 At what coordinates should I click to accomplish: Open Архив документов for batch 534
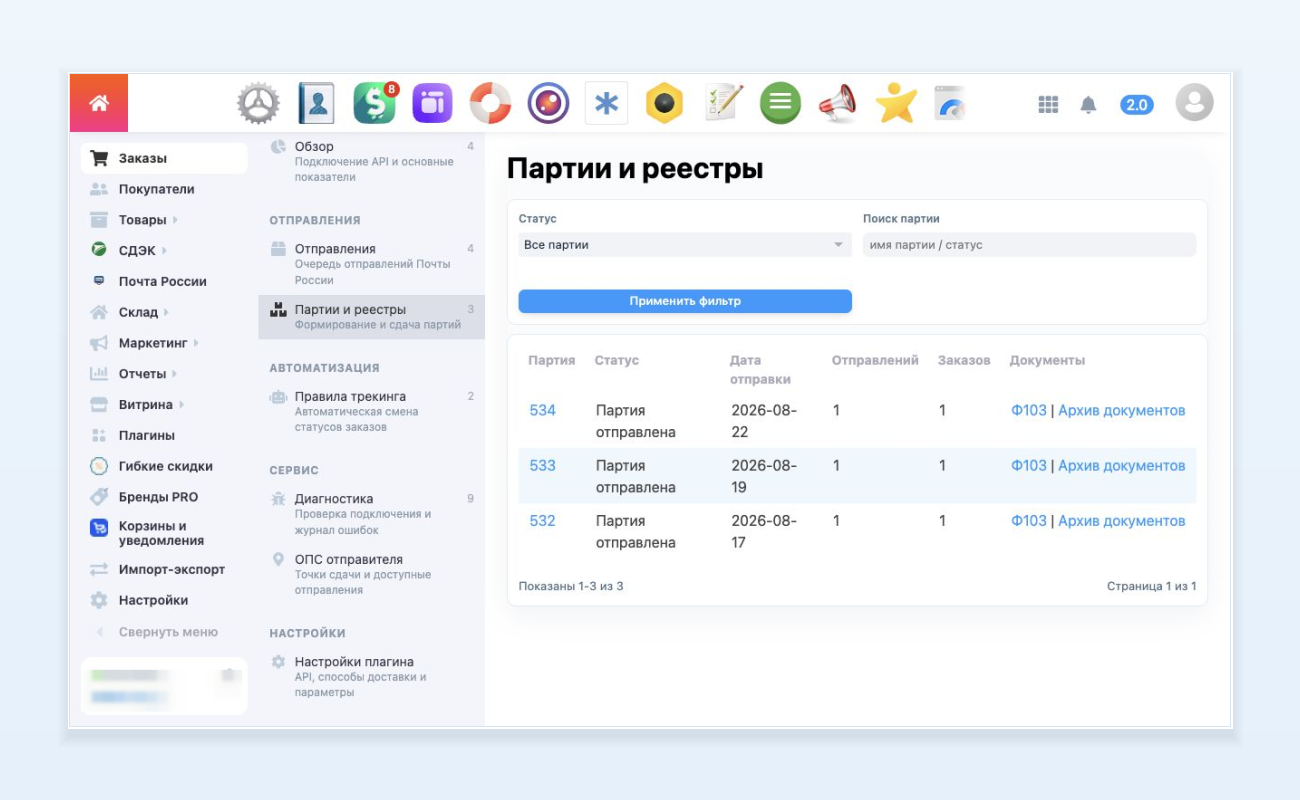pos(1122,411)
